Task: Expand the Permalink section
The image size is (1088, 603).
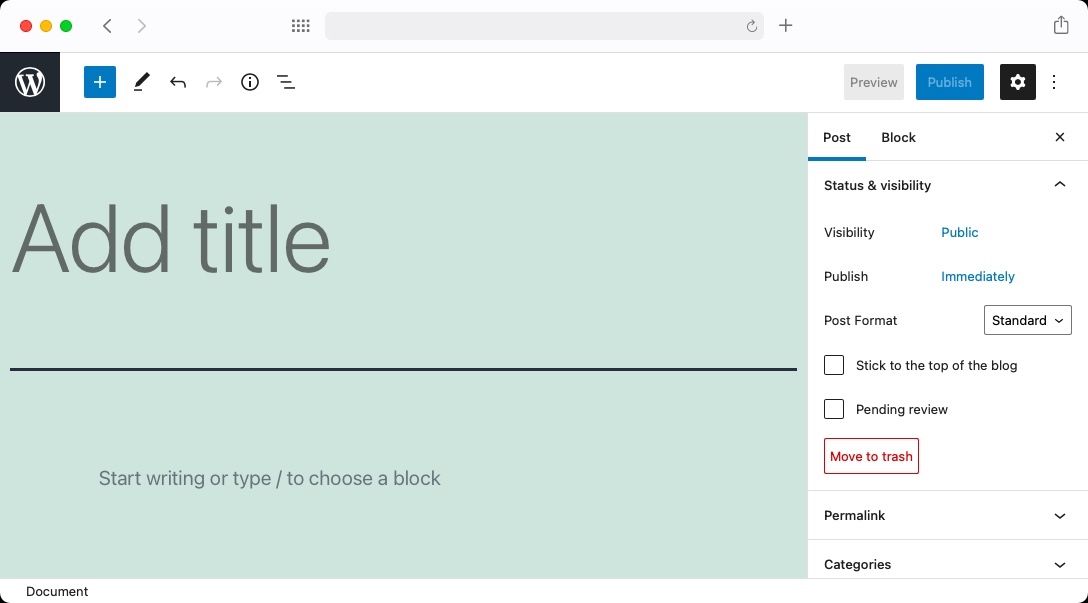Action: click(x=946, y=515)
